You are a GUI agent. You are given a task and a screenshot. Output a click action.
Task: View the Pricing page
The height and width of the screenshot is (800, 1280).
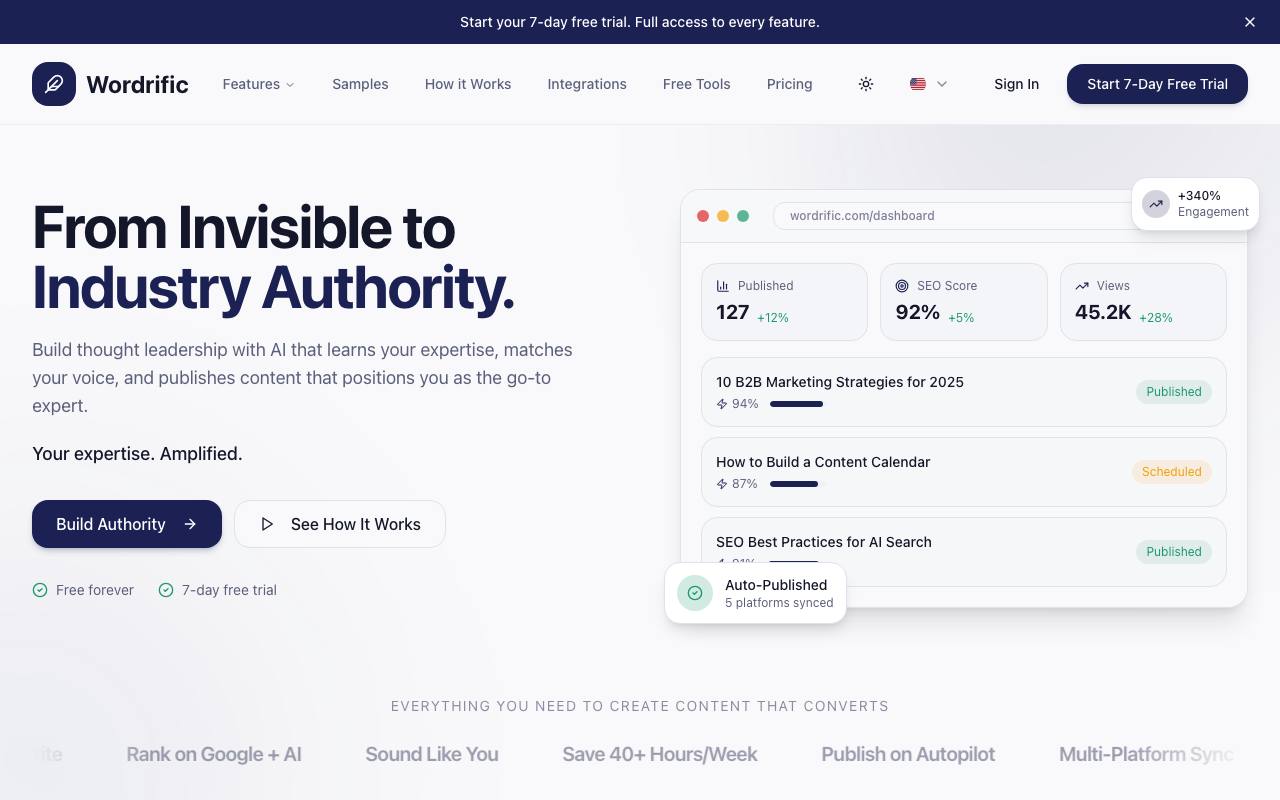pos(790,84)
